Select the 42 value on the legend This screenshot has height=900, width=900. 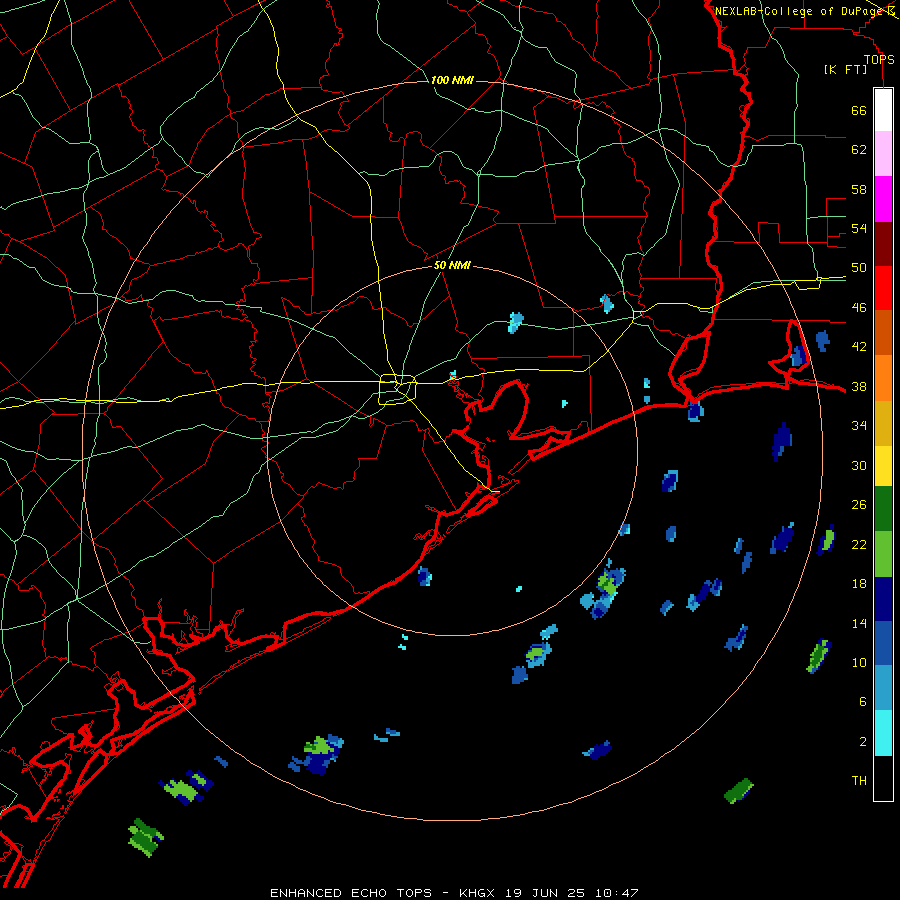(859, 347)
